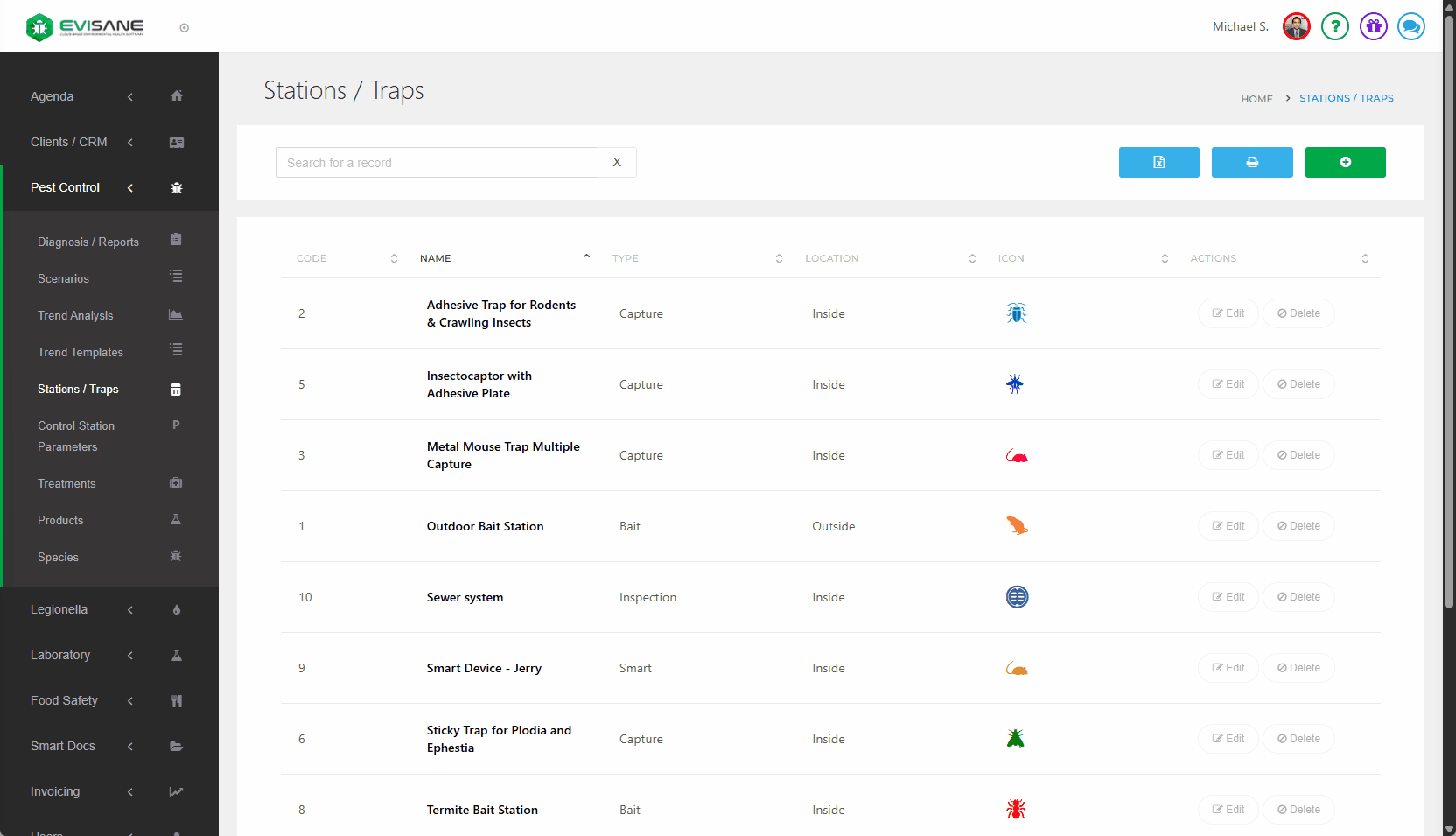Edit Adhesive Trap for Rodents row
The height and width of the screenshot is (836, 1456).
(1228, 313)
